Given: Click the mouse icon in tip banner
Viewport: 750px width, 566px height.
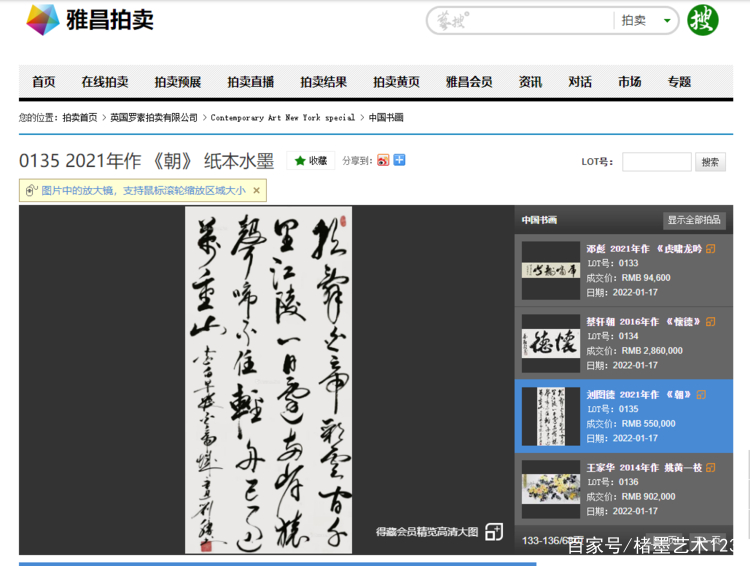Looking at the screenshot, I should pos(31,190).
